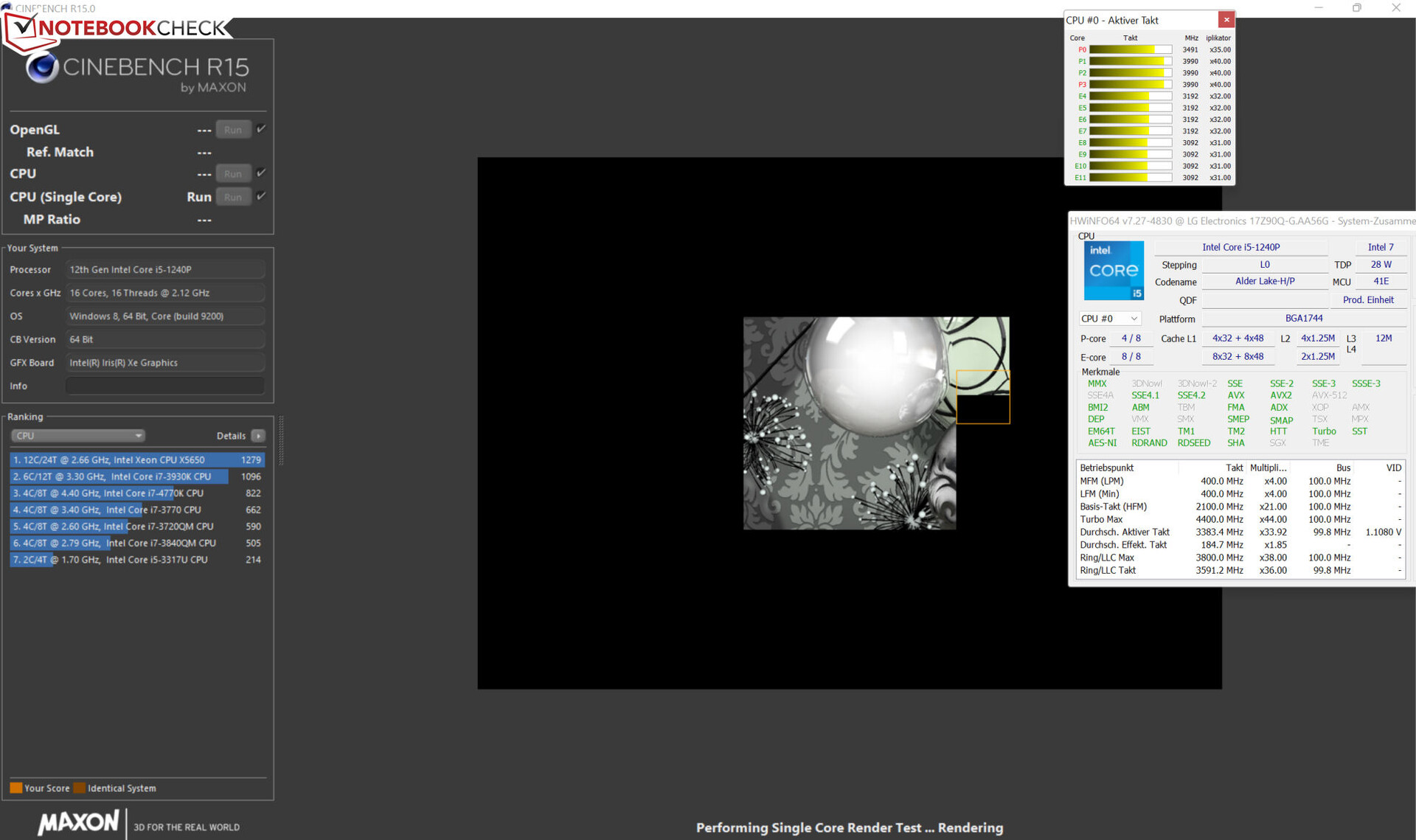Click the Cinebench title bar app icon
1416x840 pixels.
[7, 7]
